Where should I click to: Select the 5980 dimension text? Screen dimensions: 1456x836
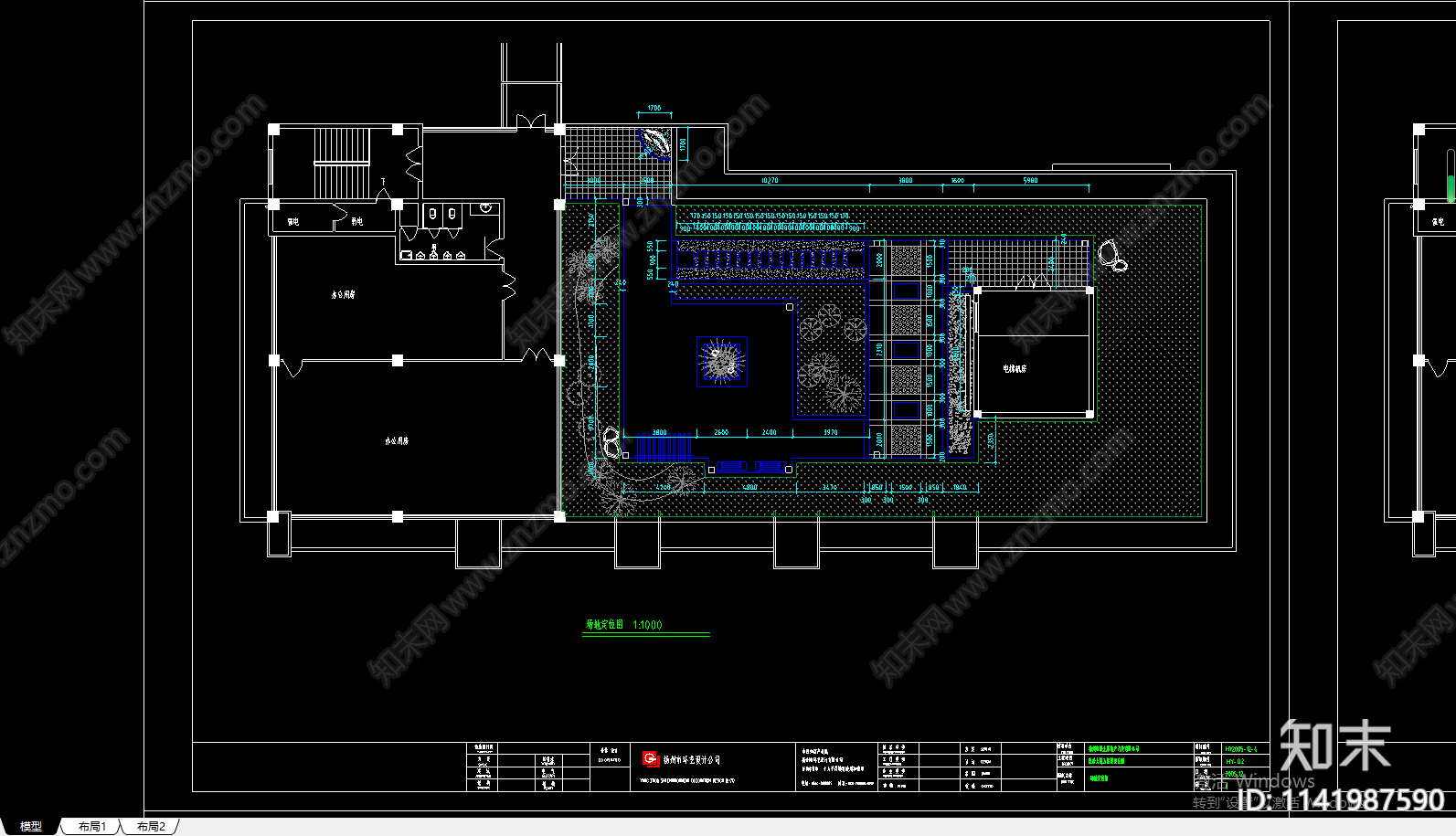[1030, 181]
